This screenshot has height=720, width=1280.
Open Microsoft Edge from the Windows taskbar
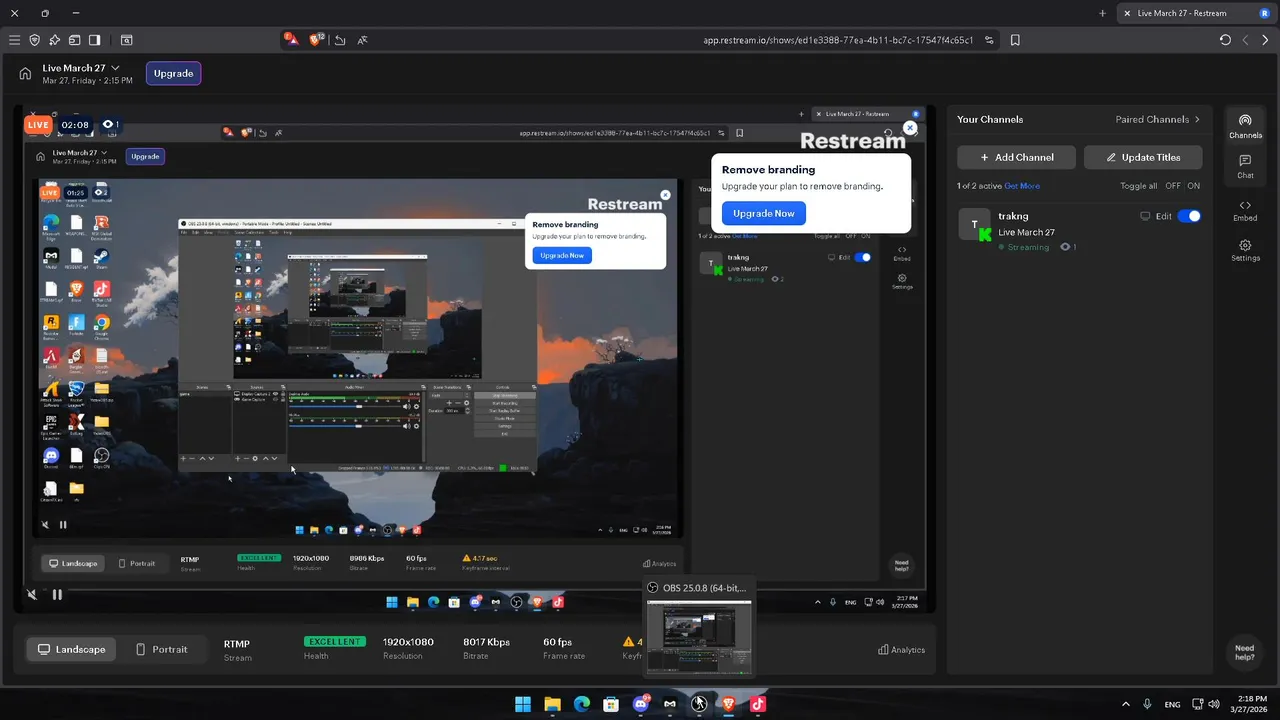click(582, 704)
